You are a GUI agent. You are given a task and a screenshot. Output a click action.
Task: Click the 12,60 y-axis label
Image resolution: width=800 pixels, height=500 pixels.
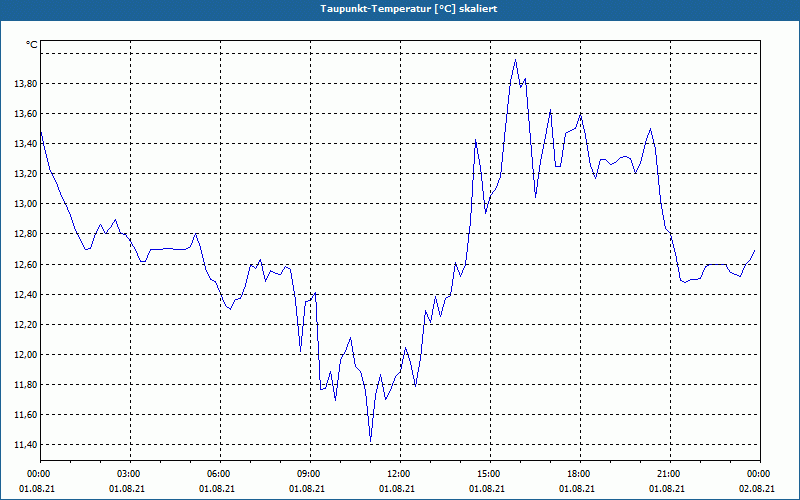pos(26,264)
